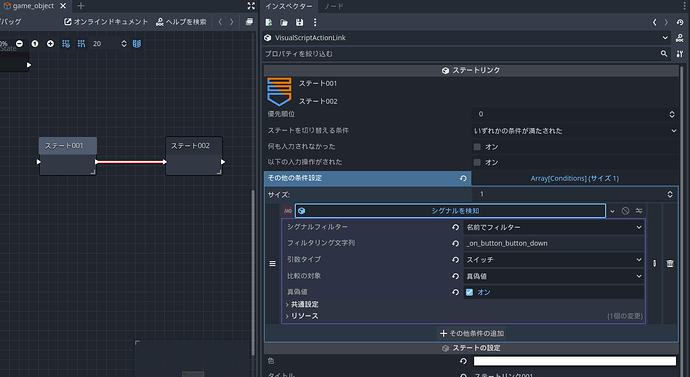Screen dimensions: 690x377
Task: Open the ステートを切り替える条件 dropdown
Action: (x=575, y=131)
